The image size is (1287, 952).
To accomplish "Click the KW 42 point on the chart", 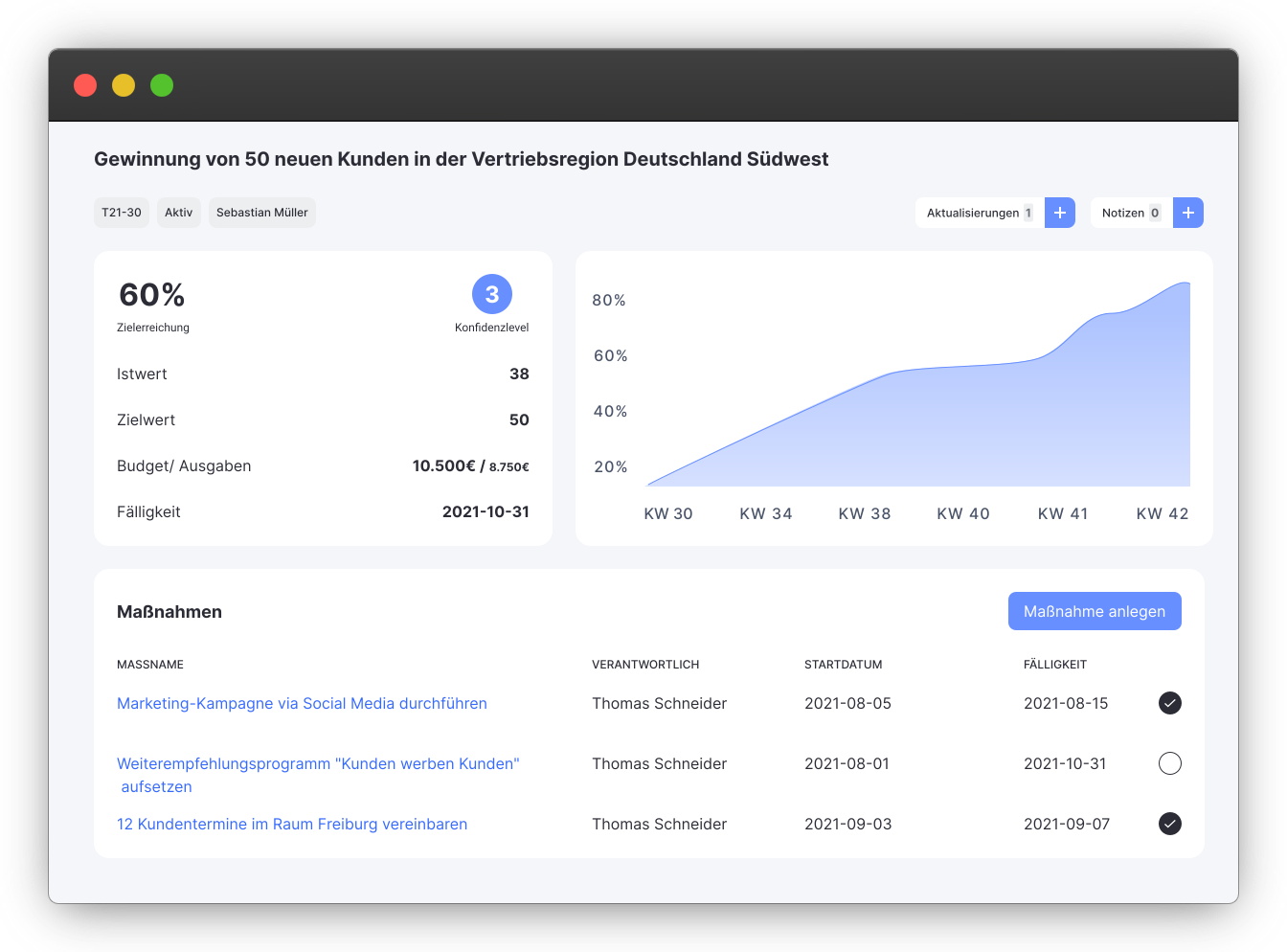I will click(1162, 513).
